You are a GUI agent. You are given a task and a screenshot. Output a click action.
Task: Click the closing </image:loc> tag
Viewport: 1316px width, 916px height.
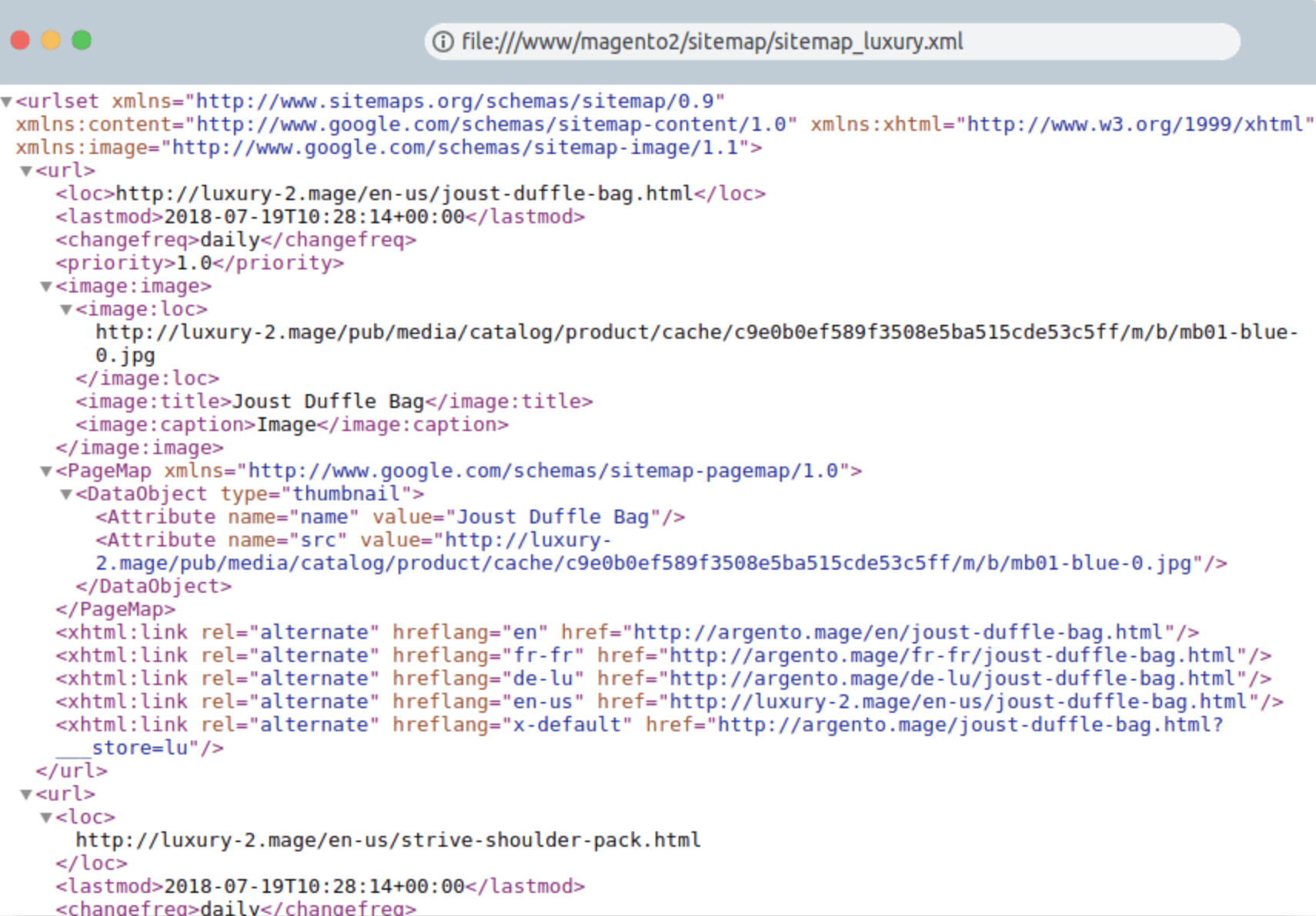click(147, 379)
